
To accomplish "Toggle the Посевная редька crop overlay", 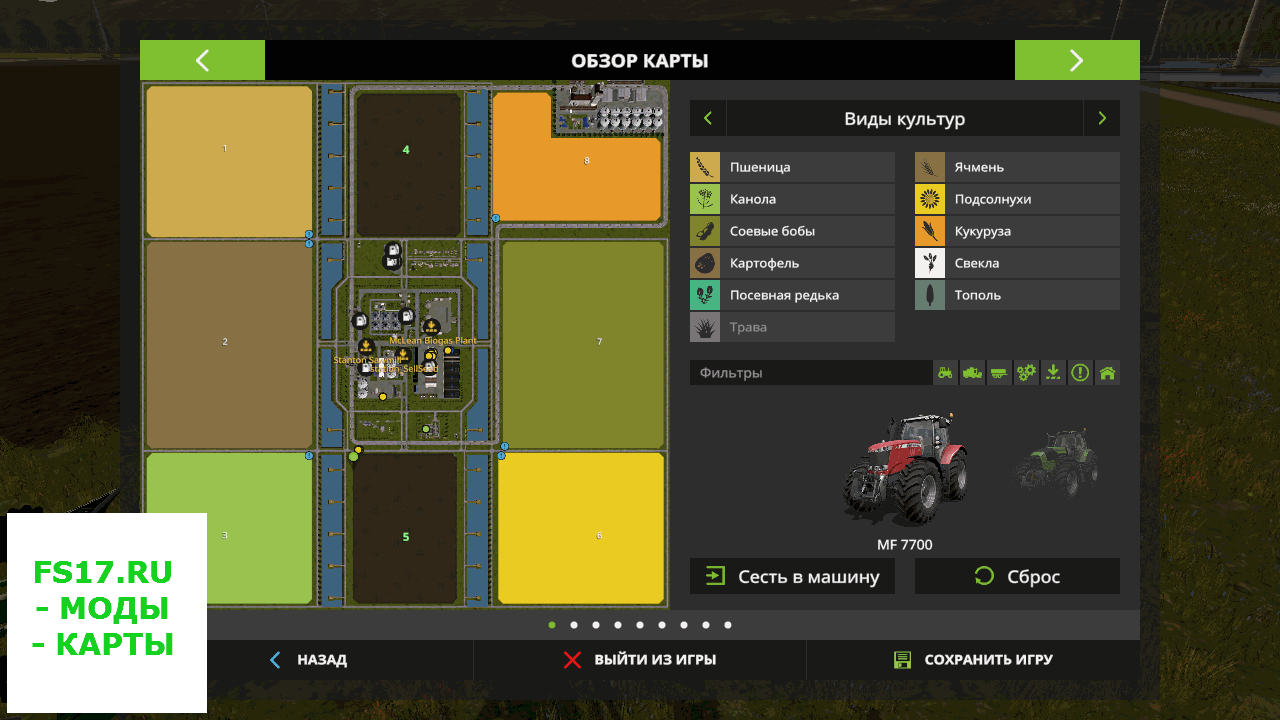I will (x=792, y=295).
